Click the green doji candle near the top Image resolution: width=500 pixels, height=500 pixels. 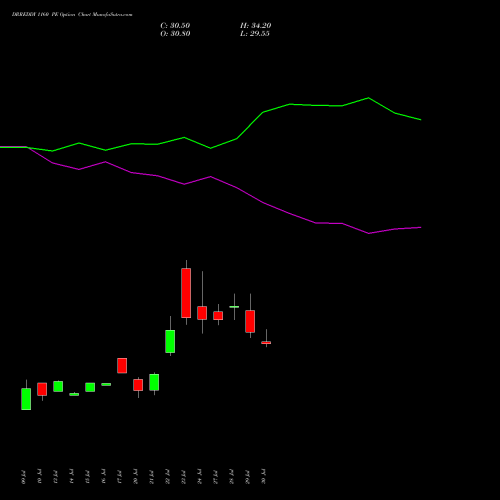click(x=234, y=307)
